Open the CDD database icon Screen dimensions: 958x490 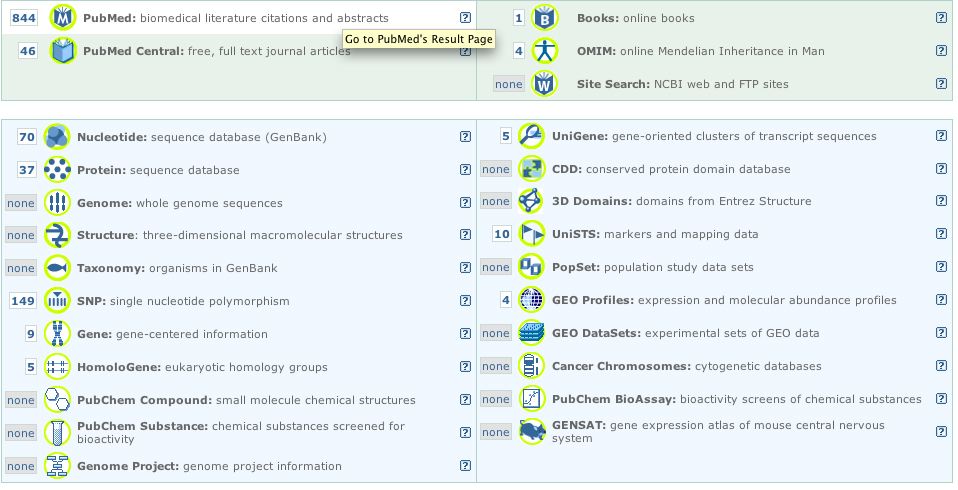532,169
